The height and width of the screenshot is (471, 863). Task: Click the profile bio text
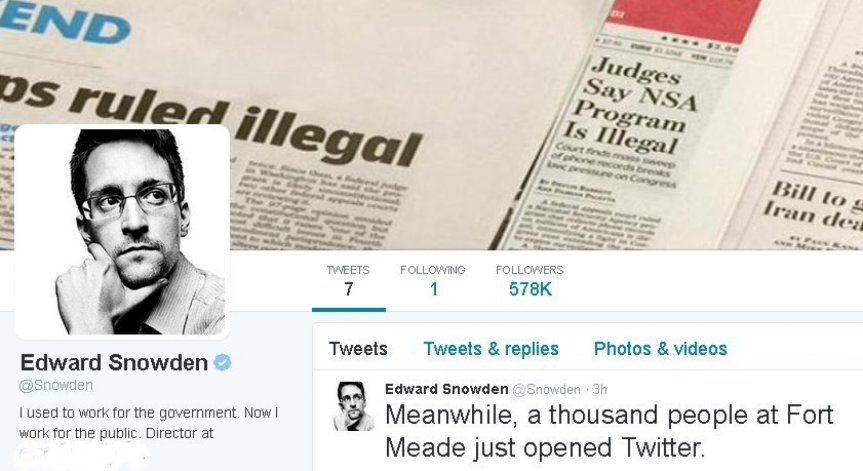149,423
